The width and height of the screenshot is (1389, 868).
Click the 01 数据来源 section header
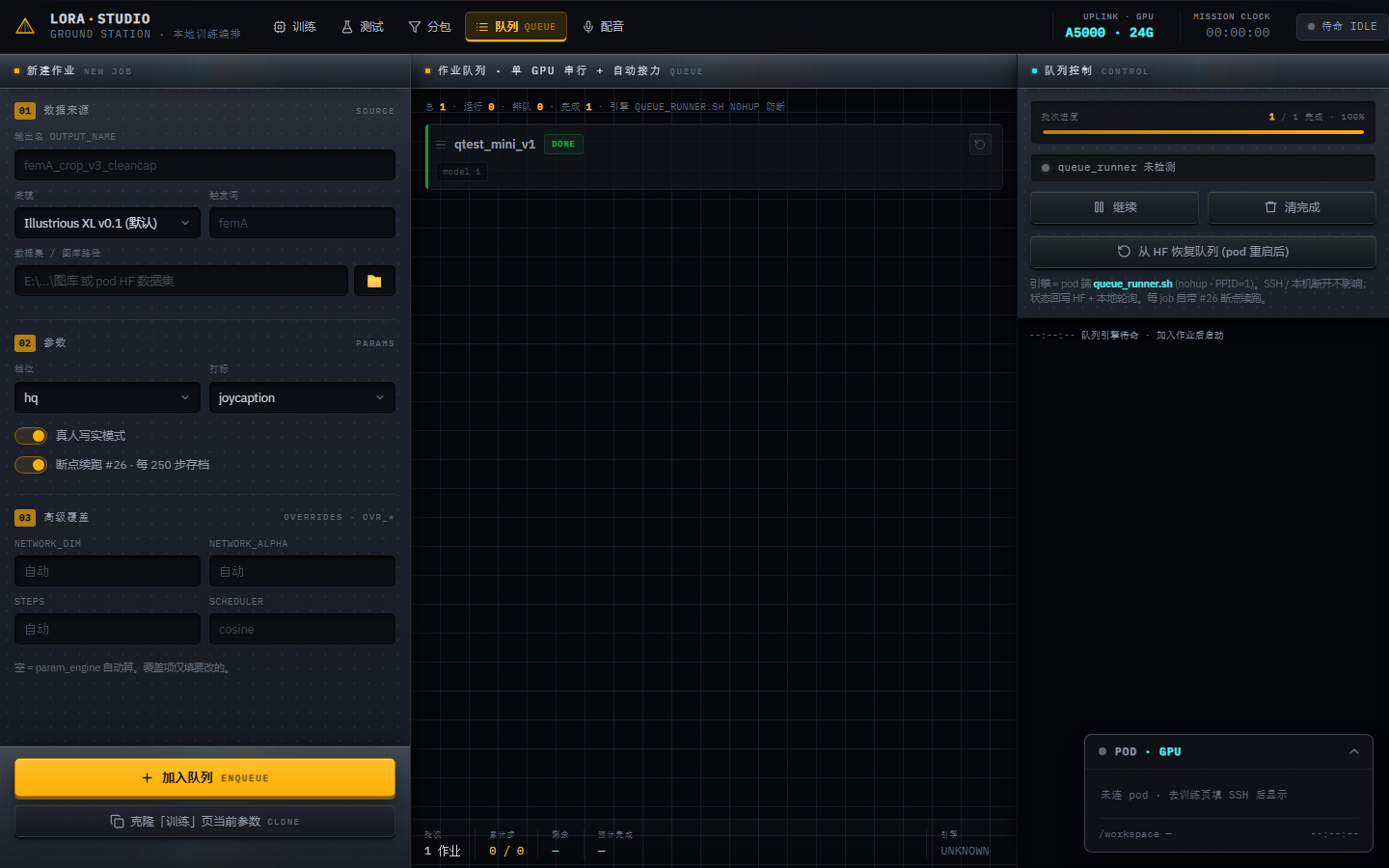204,110
